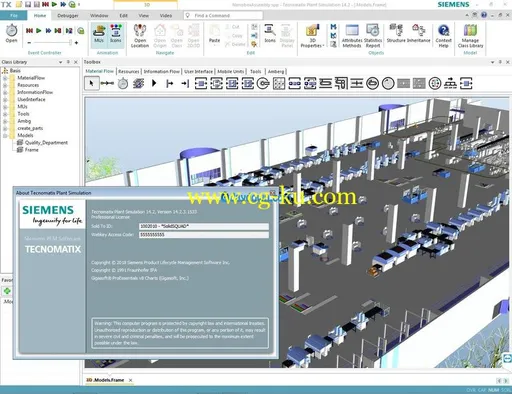This screenshot has width=512, height=394.
Task: Toggle the MUs animation button
Action: (x=99, y=34)
